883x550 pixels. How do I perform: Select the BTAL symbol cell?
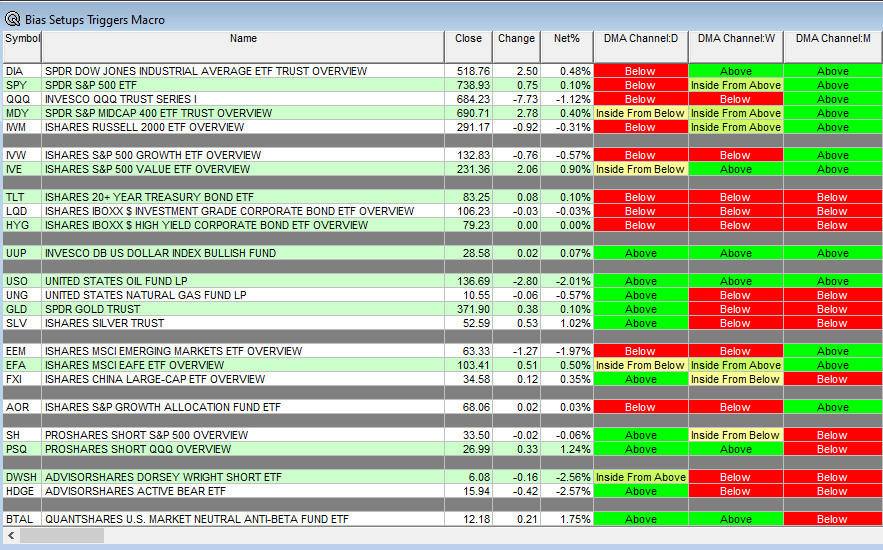pyautogui.click(x=22, y=519)
